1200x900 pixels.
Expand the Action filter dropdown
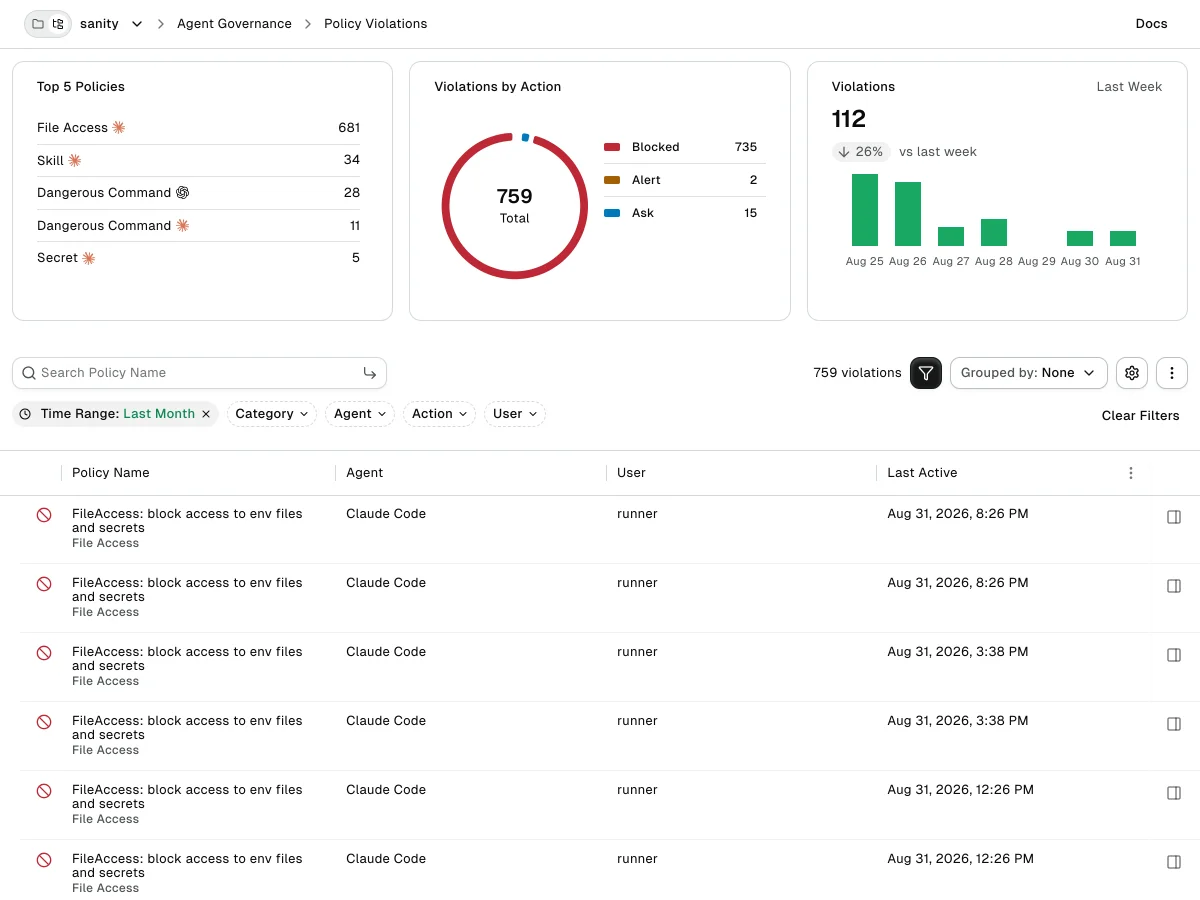439,414
